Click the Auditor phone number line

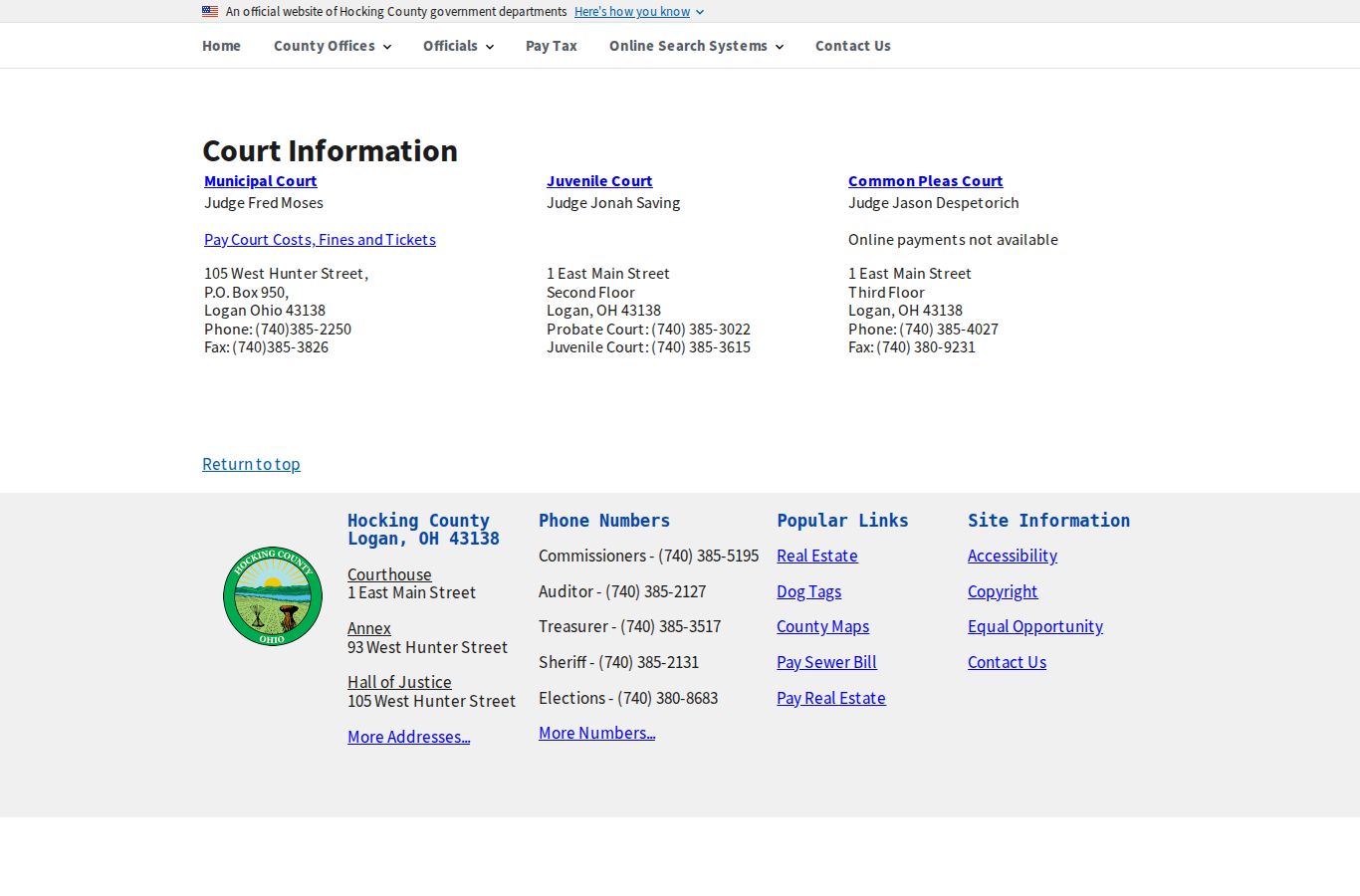(x=622, y=591)
